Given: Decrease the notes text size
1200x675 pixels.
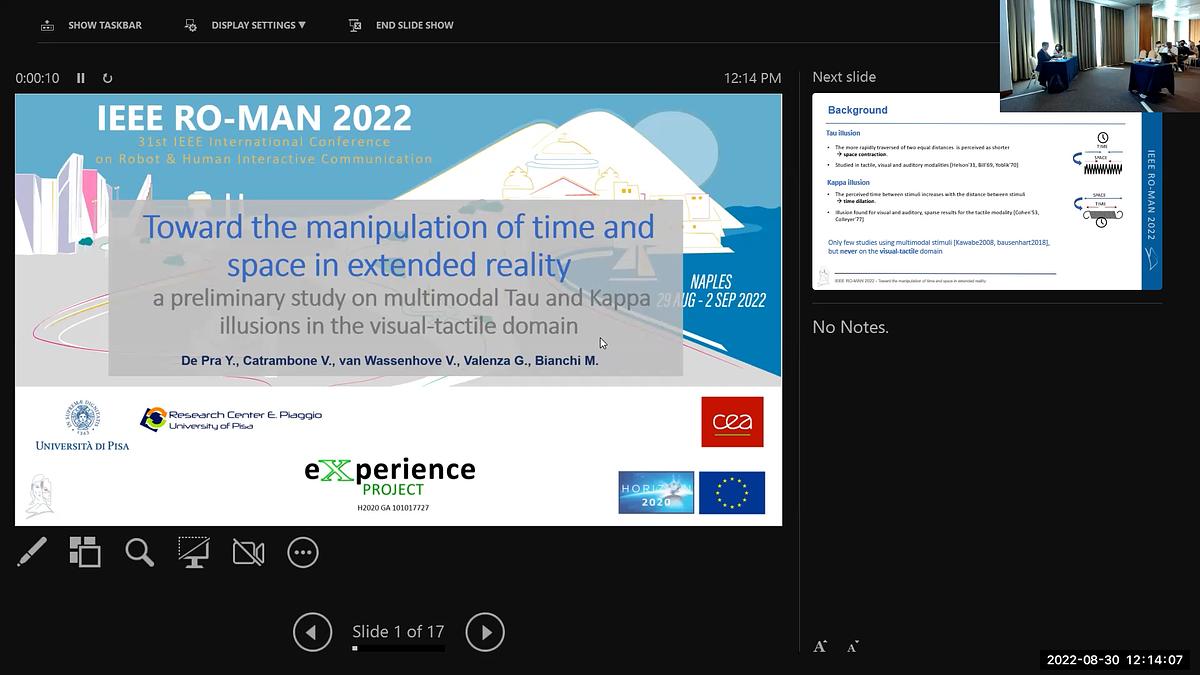Looking at the screenshot, I should pyautogui.click(x=852, y=647).
